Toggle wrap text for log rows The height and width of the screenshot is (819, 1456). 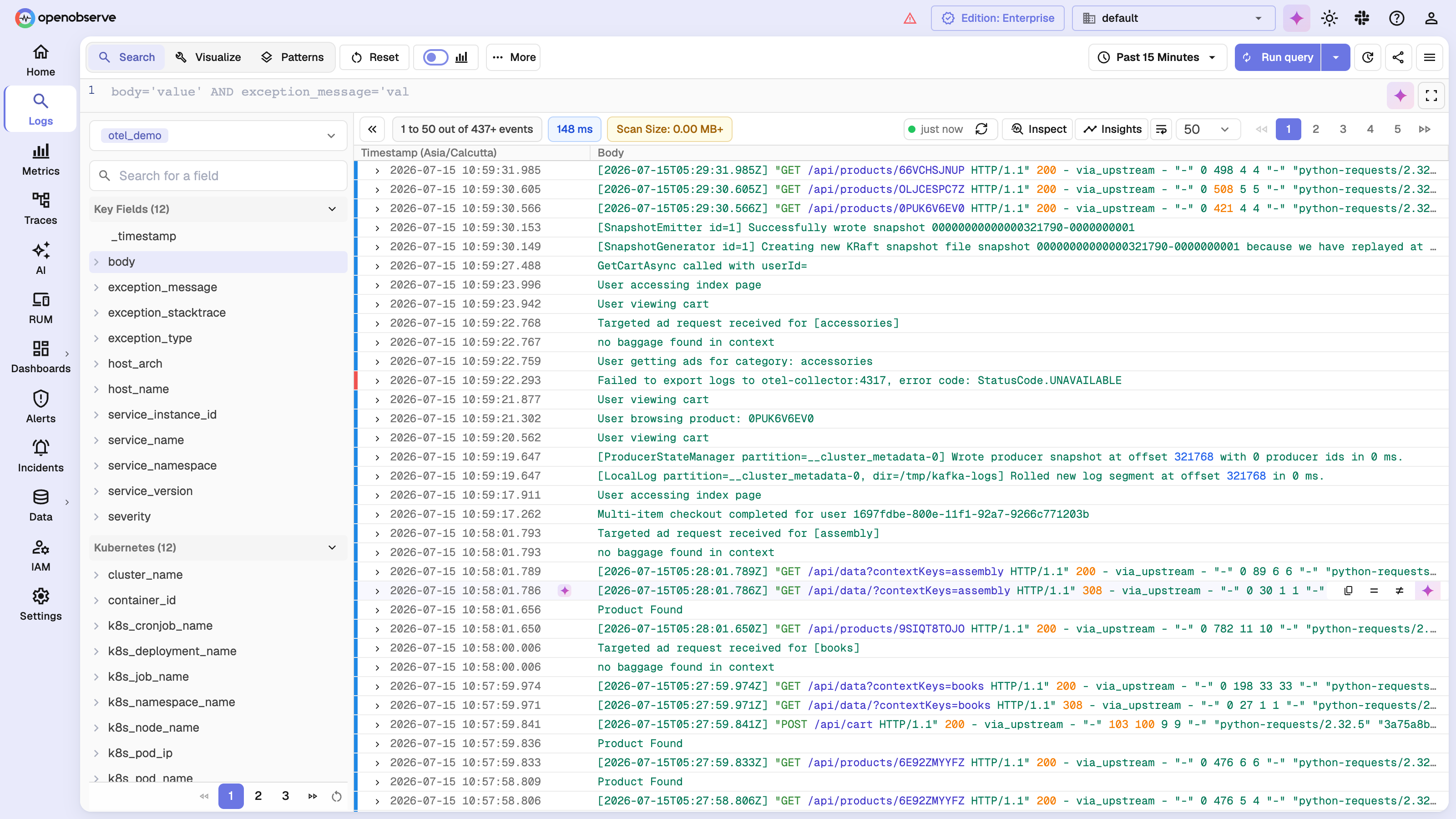[x=1162, y=129]
